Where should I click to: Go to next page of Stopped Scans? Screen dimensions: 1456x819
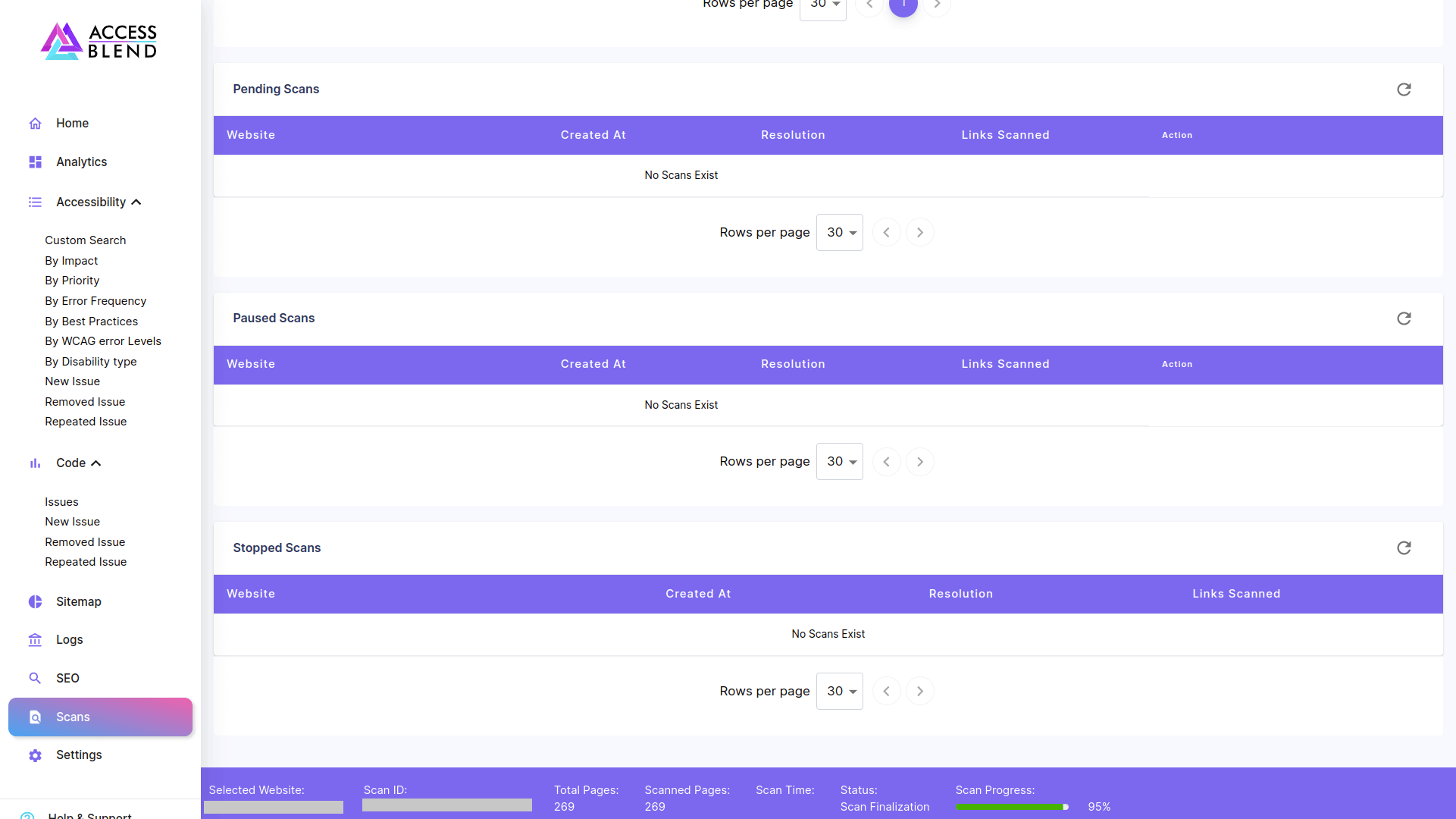(x=920, y=692)
